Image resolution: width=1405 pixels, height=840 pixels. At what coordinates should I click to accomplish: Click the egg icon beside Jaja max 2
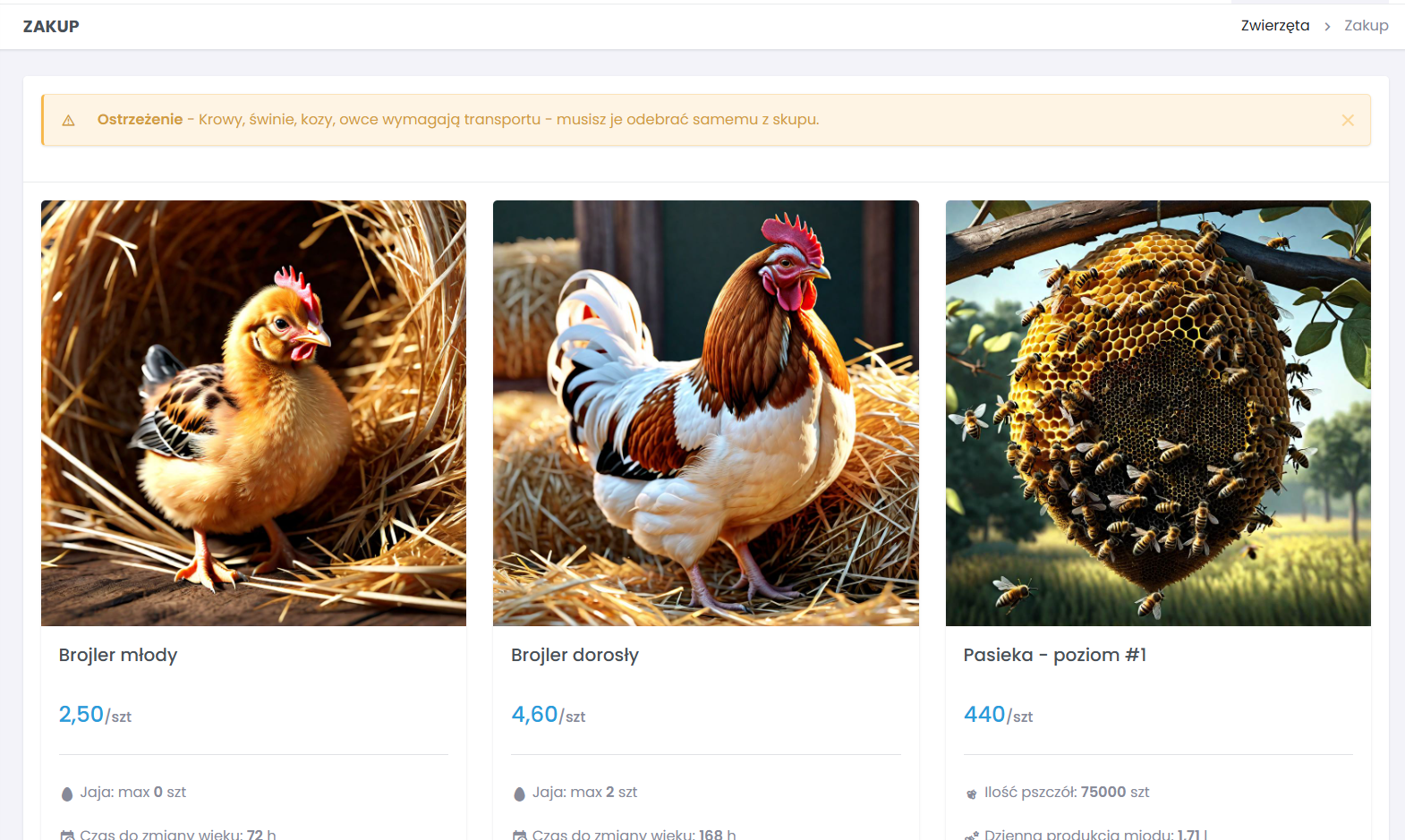[x=519, y=793]
